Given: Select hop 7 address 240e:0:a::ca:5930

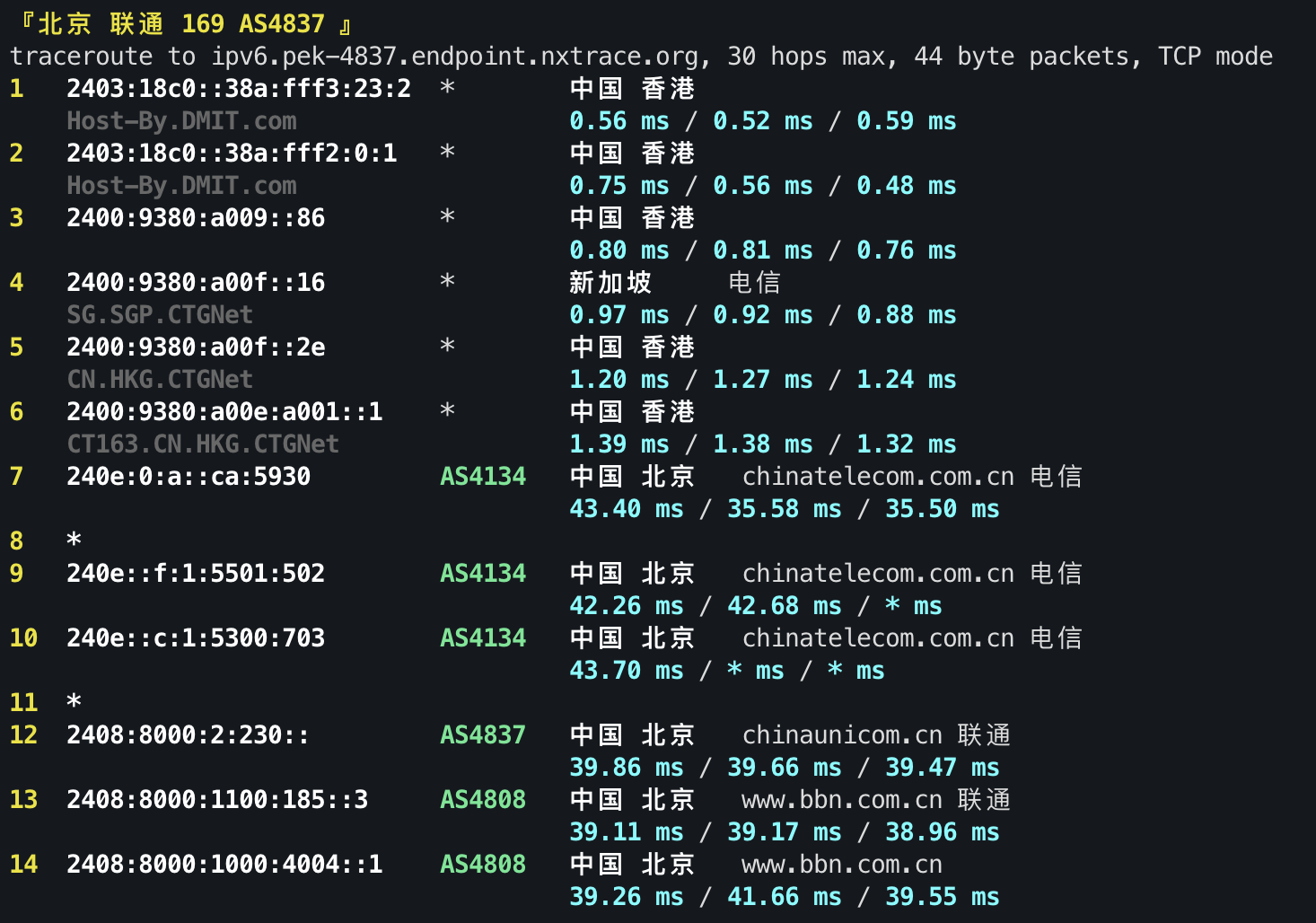Looking at the screenshot, I should pos(189,477).
